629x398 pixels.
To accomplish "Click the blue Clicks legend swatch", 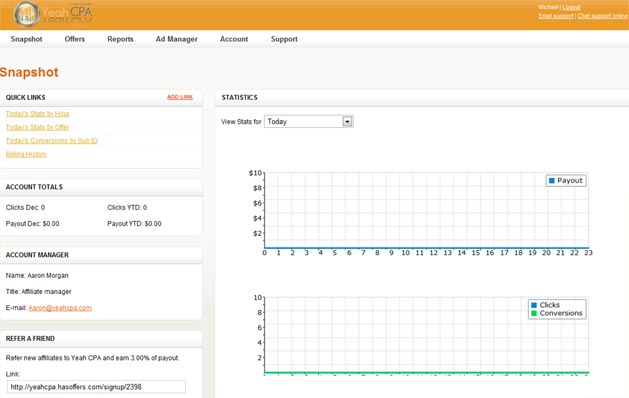I will point(534,305).
